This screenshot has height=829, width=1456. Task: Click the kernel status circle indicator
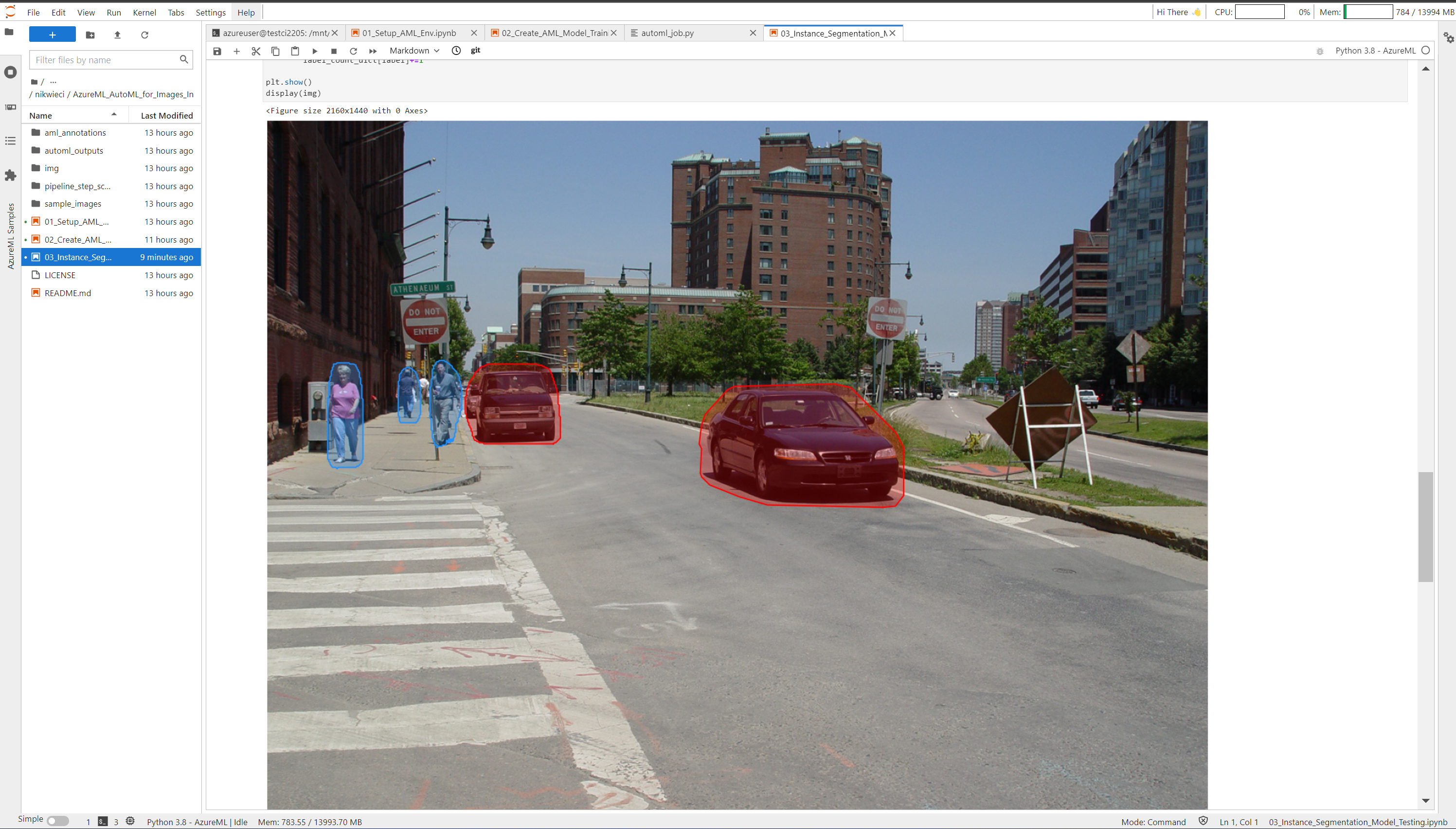(1425, 51)
